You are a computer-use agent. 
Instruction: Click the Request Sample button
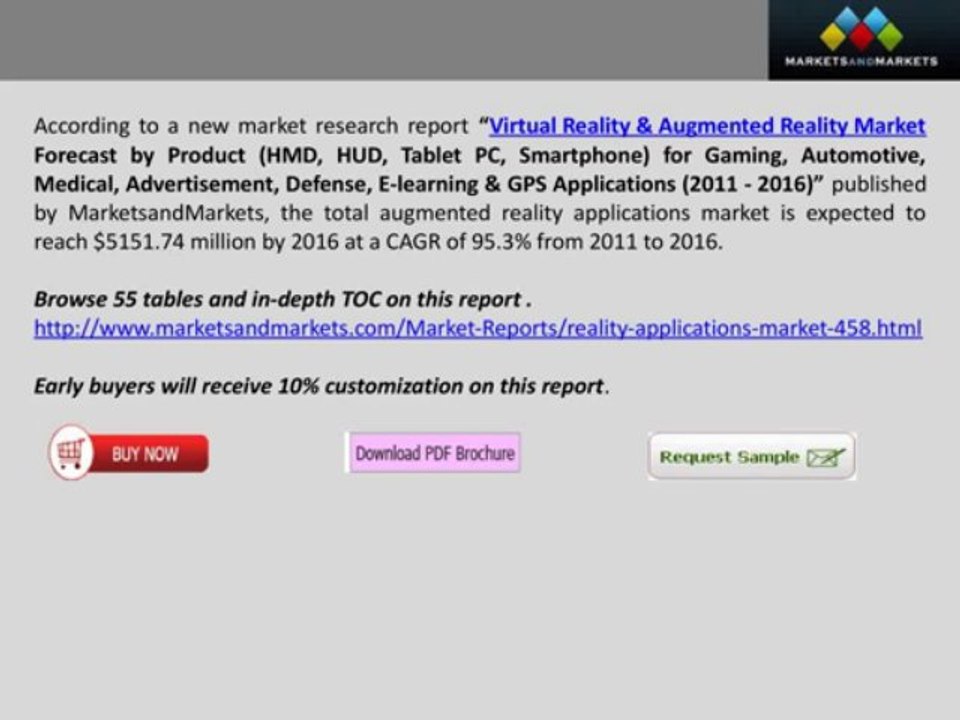click(752, 456)
